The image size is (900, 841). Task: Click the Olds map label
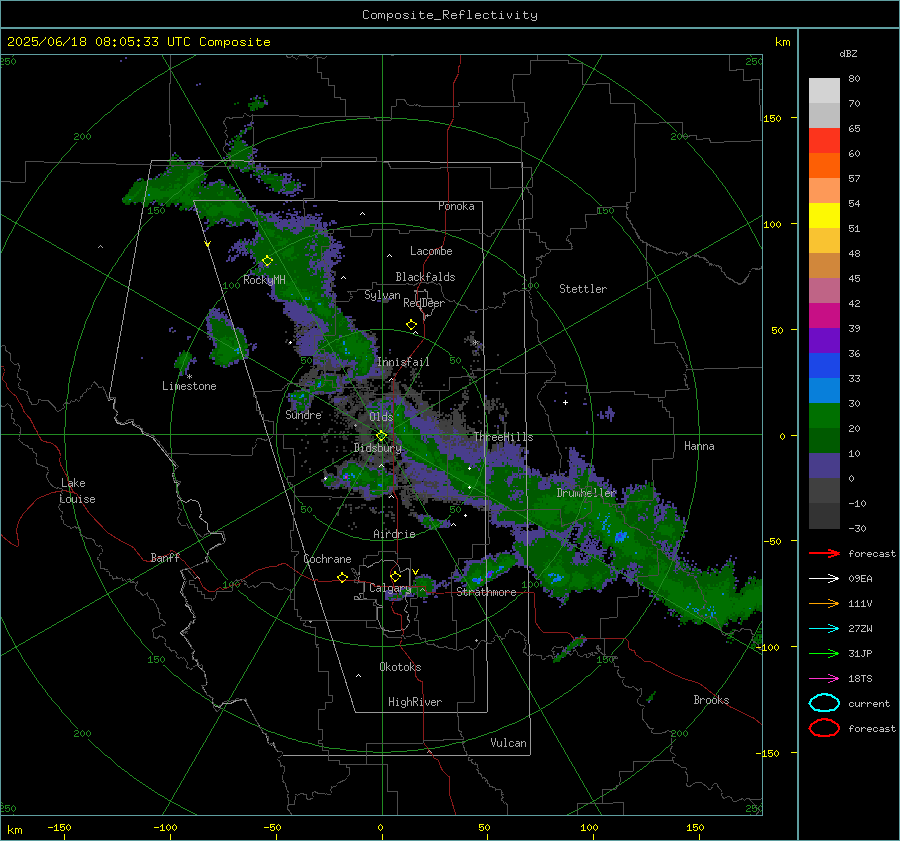[381, 417]
